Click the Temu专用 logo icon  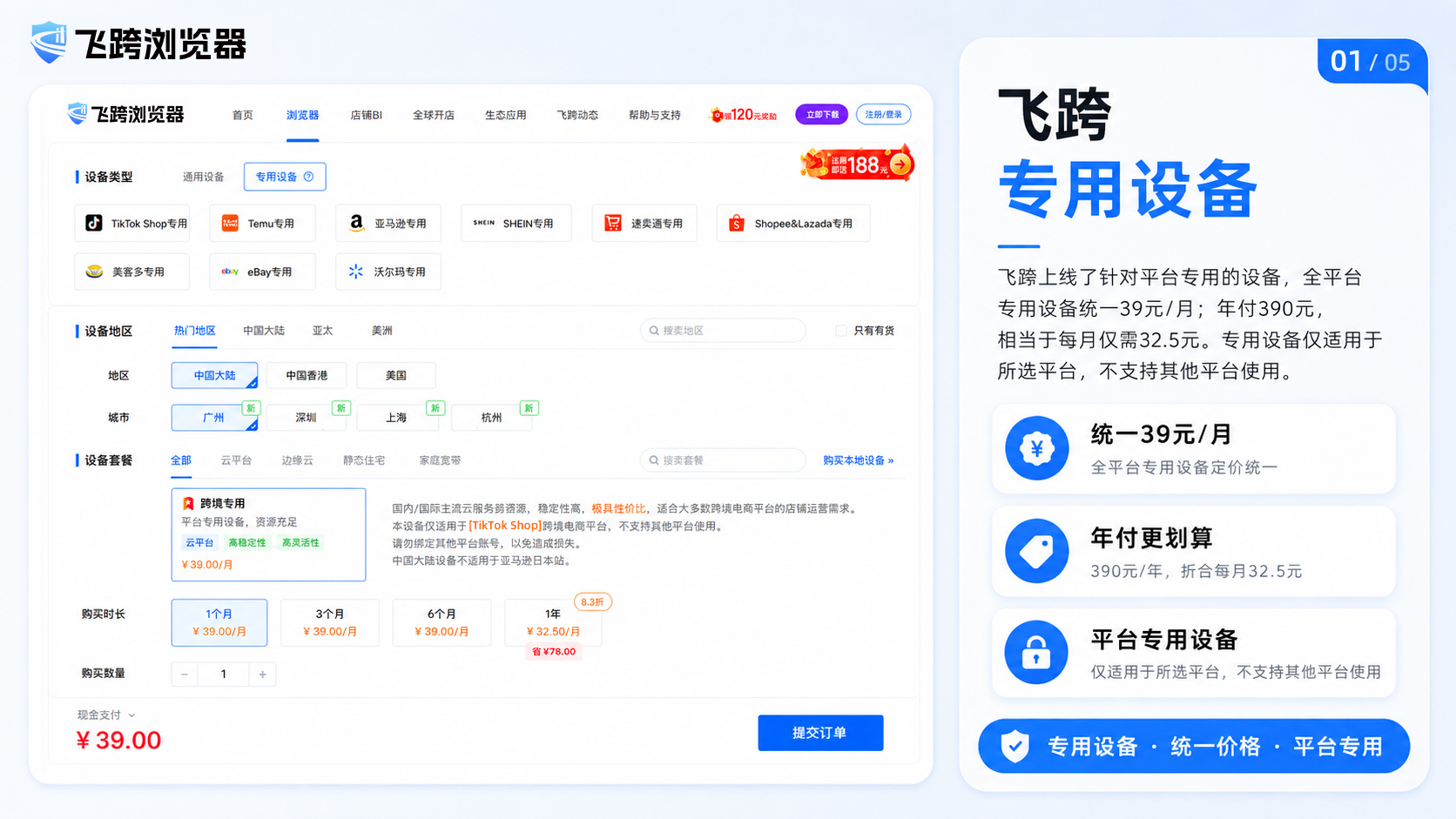click(x=230, y=224)
